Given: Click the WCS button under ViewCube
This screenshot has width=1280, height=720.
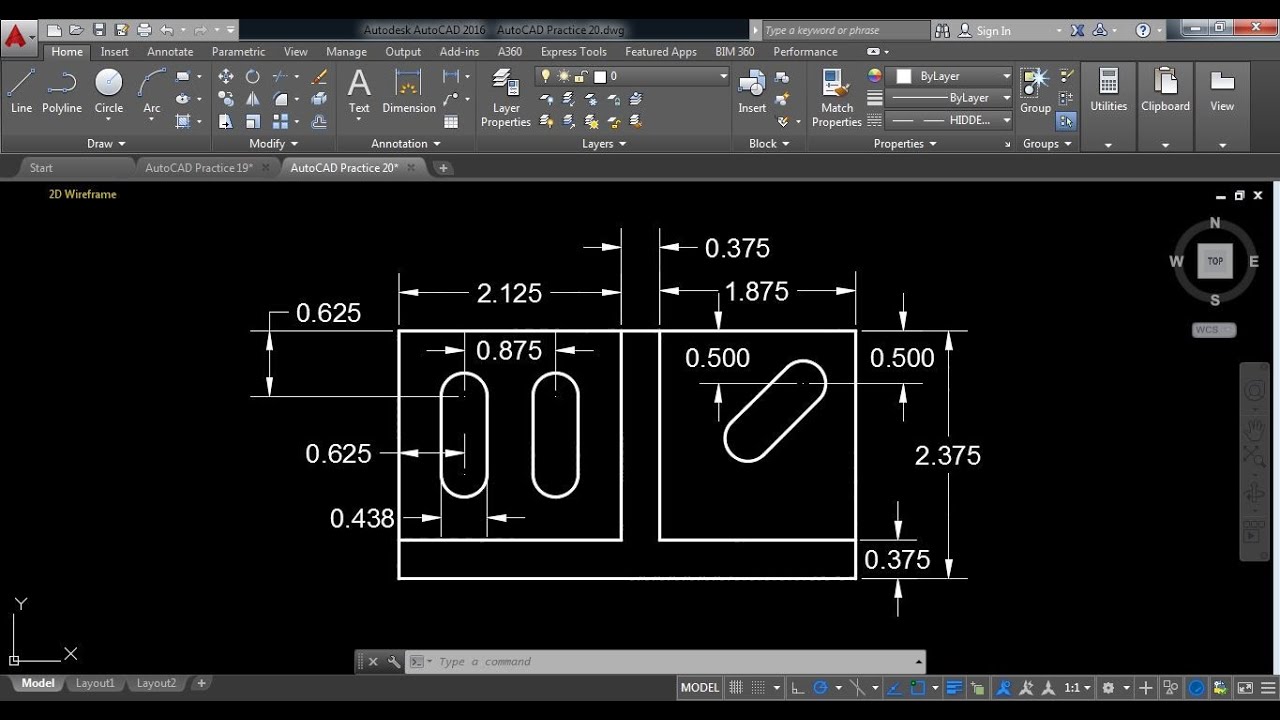Looking at the screenshot, I should click(1214, 330).
